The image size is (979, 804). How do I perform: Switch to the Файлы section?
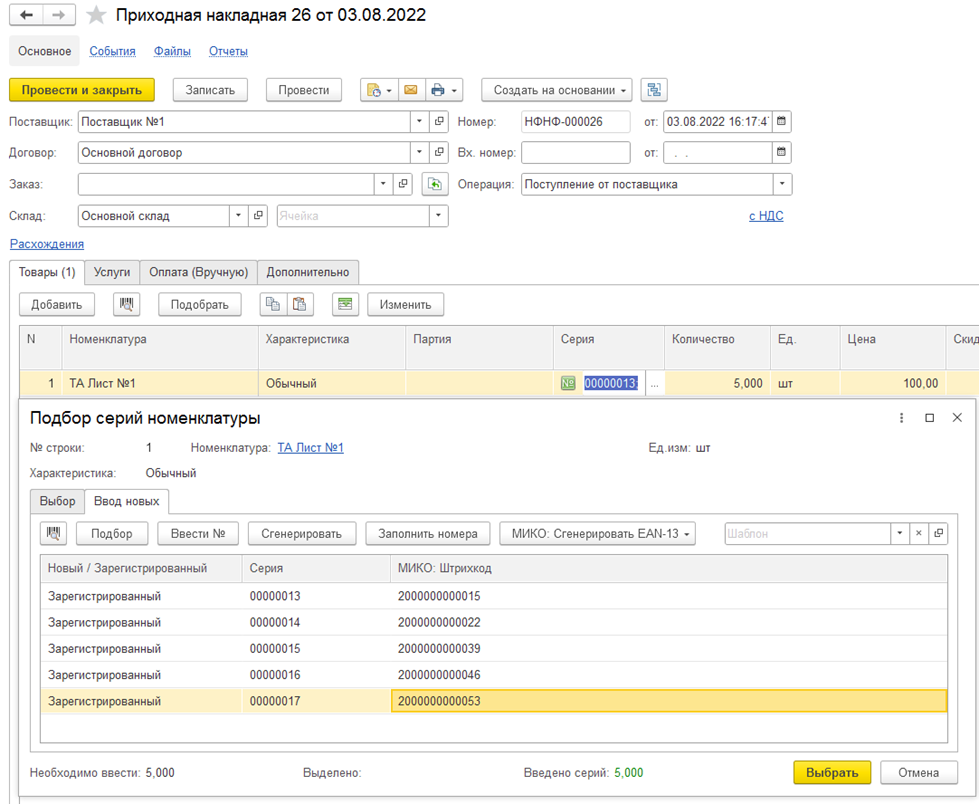point(172,51)
